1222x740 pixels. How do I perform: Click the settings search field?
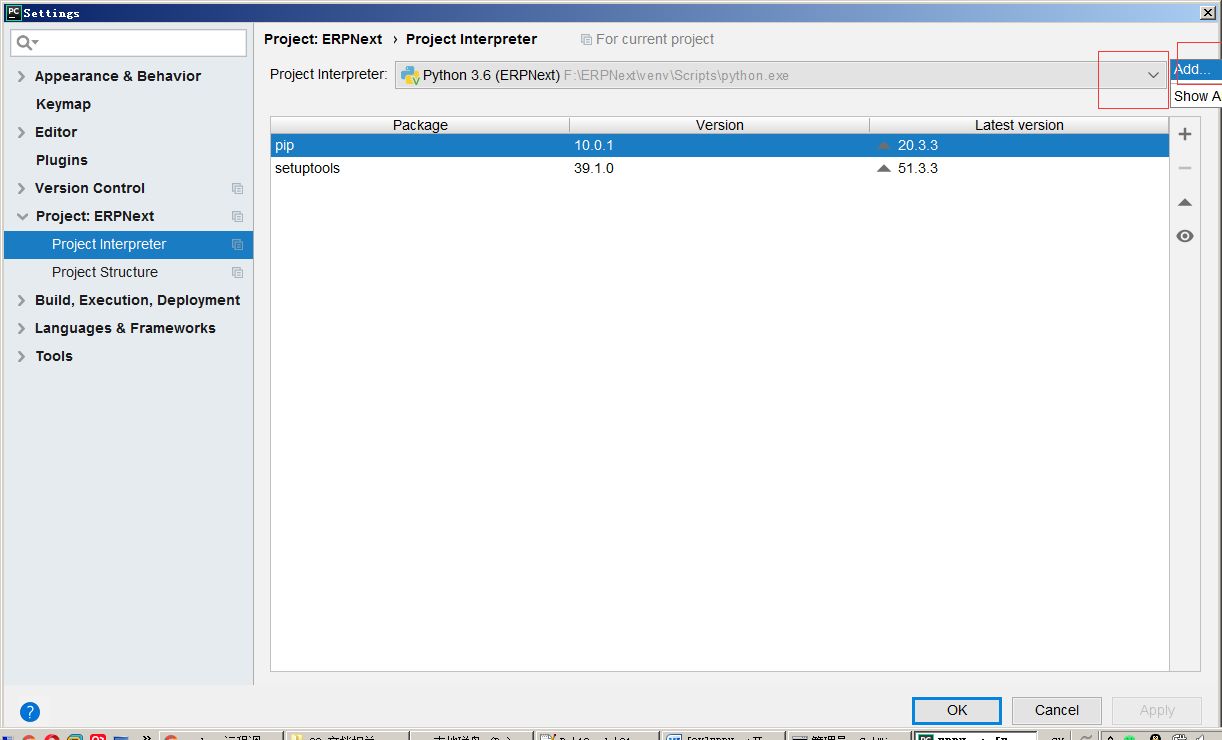click(128, 42)
